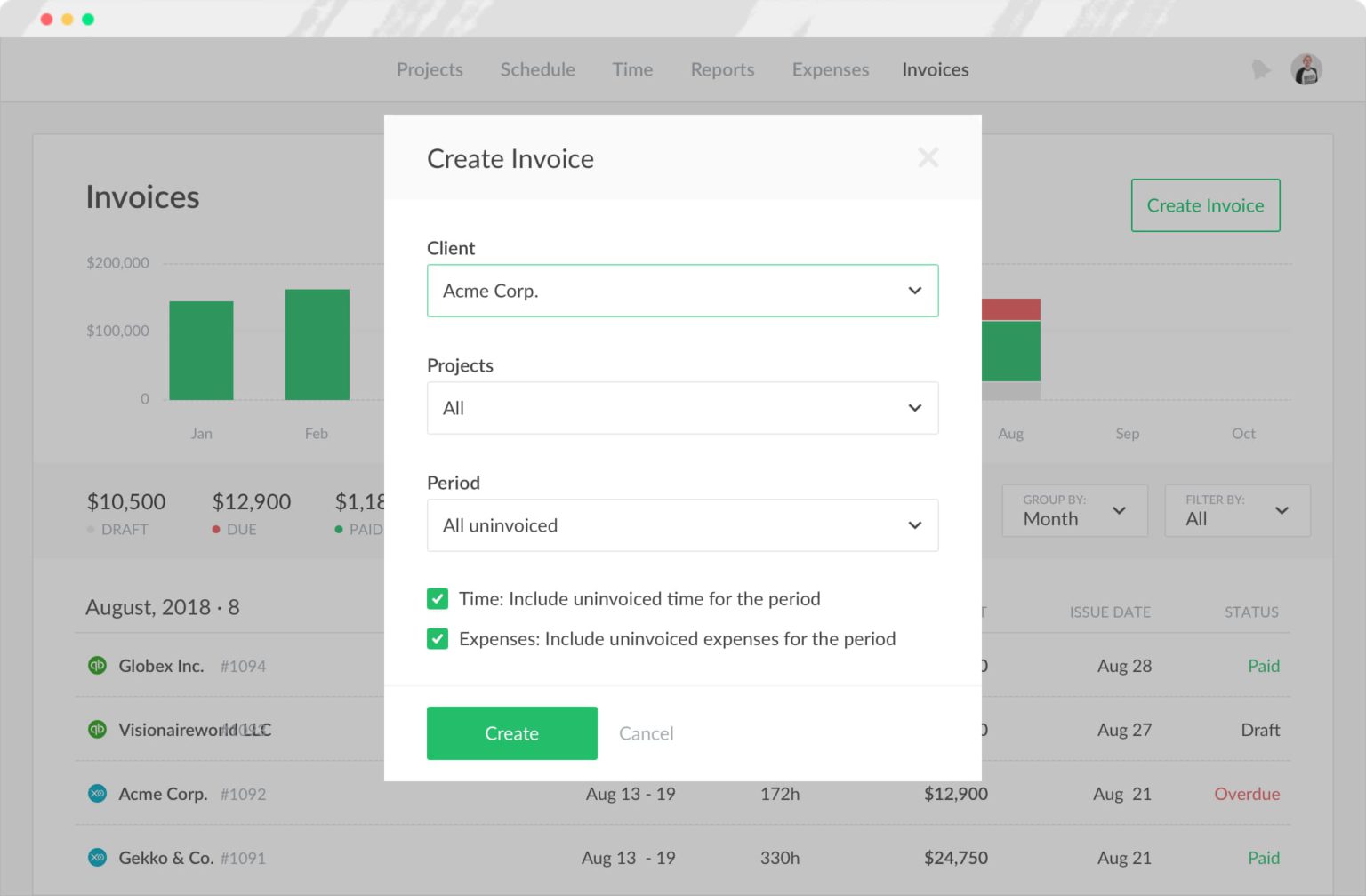Close the Create Invoice dialog
1366x896 pixels.
(928, 157)
